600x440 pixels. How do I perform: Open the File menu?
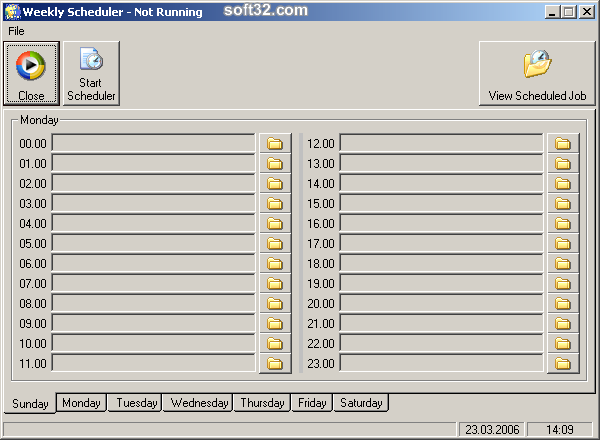[16, 31]
